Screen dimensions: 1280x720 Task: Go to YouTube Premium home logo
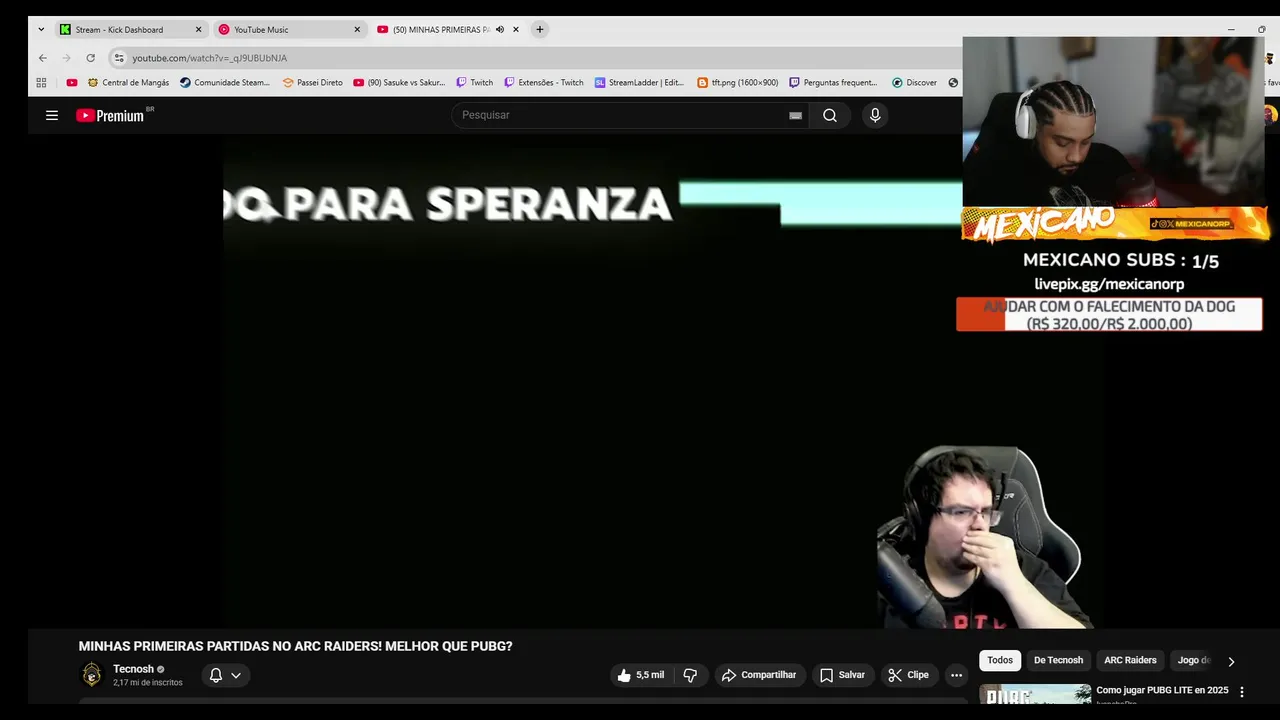coord(110,115)
